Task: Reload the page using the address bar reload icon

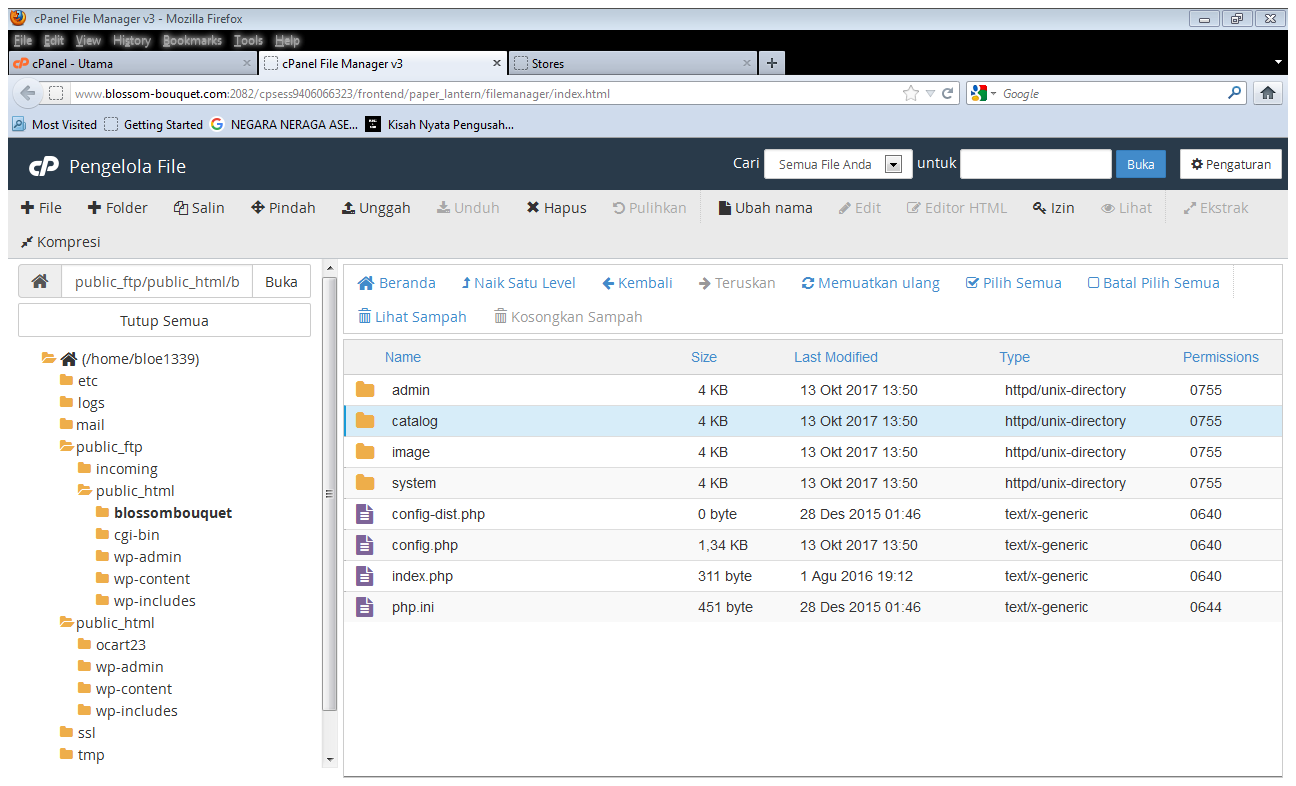Action: pyautogui.click(x=948, y=93)
